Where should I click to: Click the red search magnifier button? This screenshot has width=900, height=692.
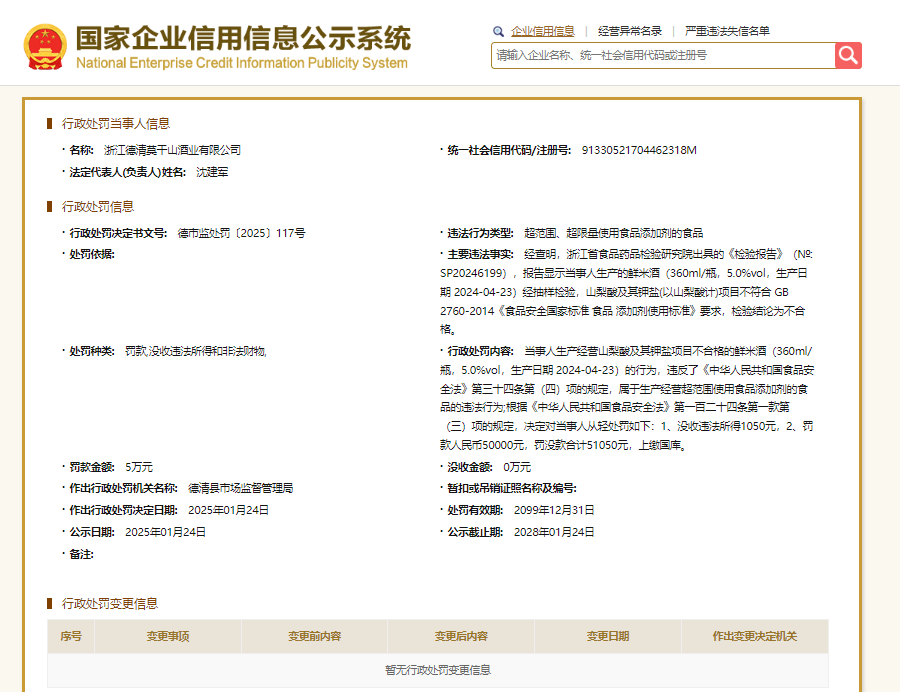tap(848, 55)
